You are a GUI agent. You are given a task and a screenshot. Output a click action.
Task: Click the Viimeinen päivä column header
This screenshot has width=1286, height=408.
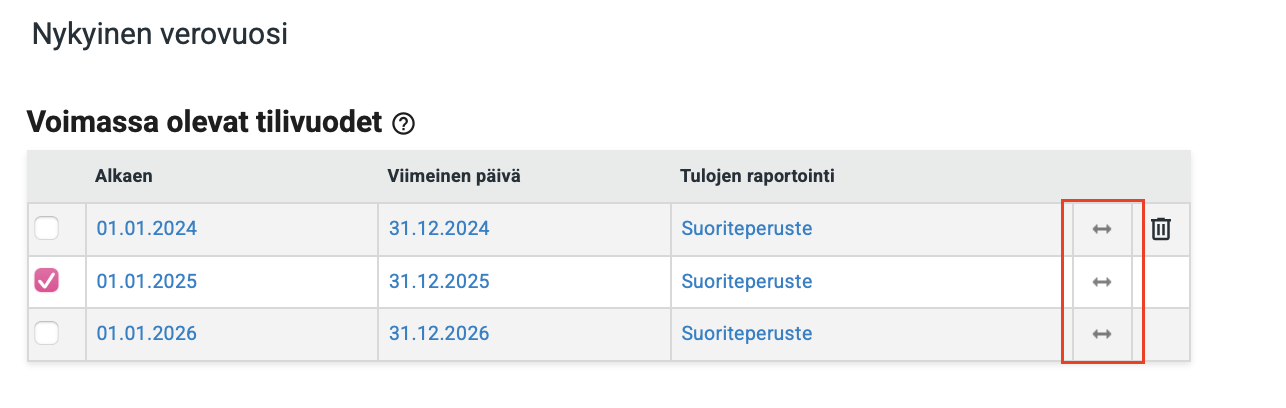[x=454, y=176]
